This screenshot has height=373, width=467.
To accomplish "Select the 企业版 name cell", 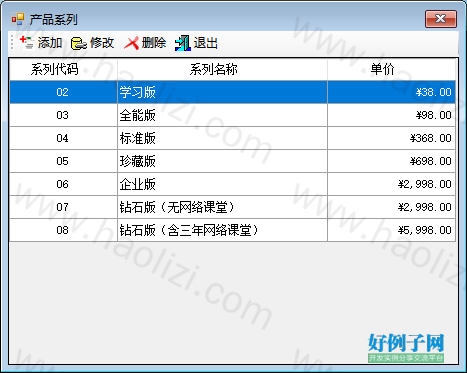I will [222, 184].
